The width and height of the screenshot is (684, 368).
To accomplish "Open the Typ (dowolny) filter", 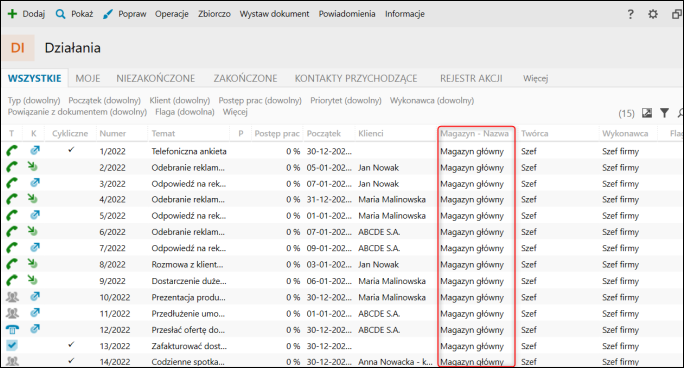I will (34, 101).
